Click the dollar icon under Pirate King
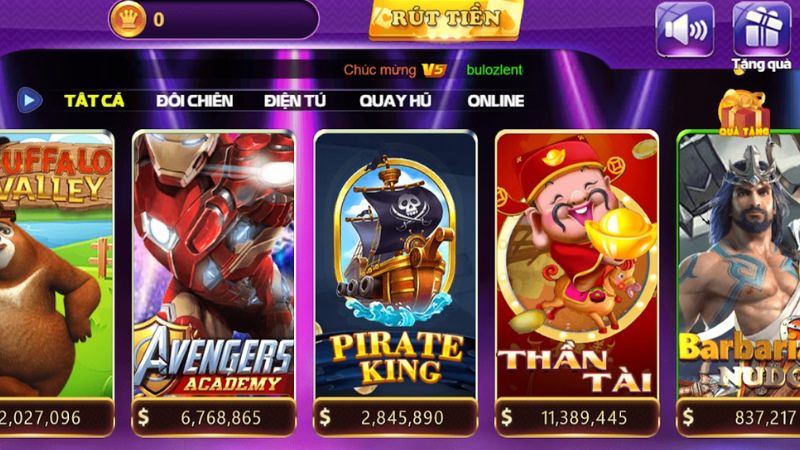800x450 pixels. click(325, 417)
